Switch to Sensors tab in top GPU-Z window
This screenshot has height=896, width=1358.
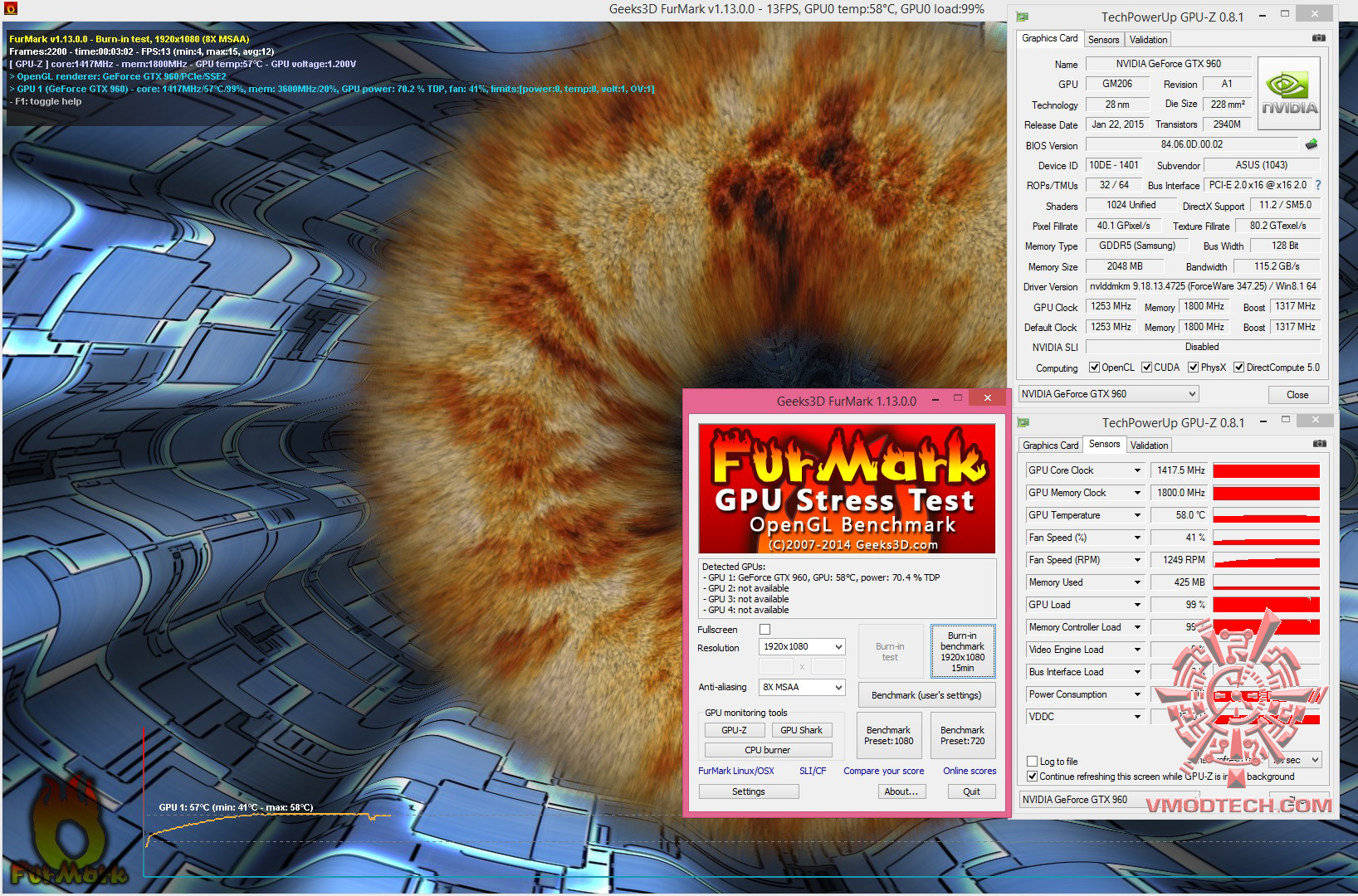pyautogui.click(x=1103, y=40)
